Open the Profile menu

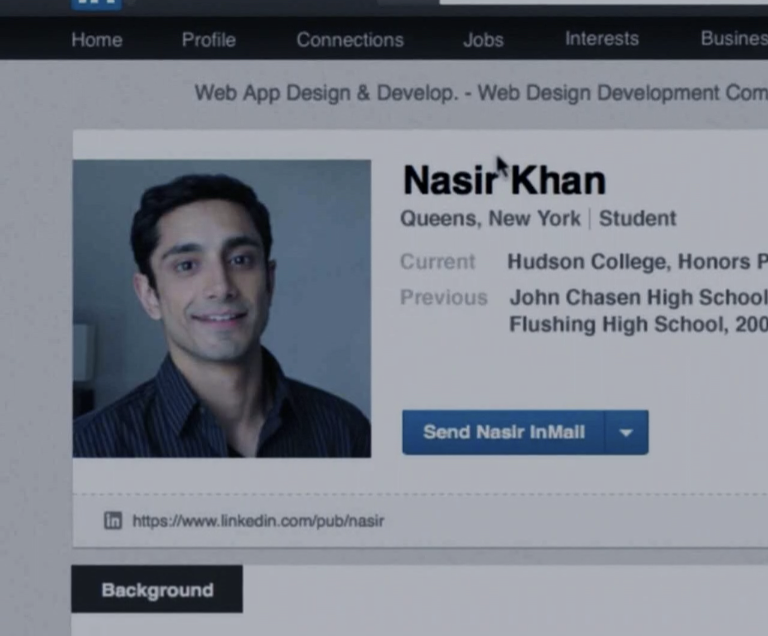click(208, 40)
